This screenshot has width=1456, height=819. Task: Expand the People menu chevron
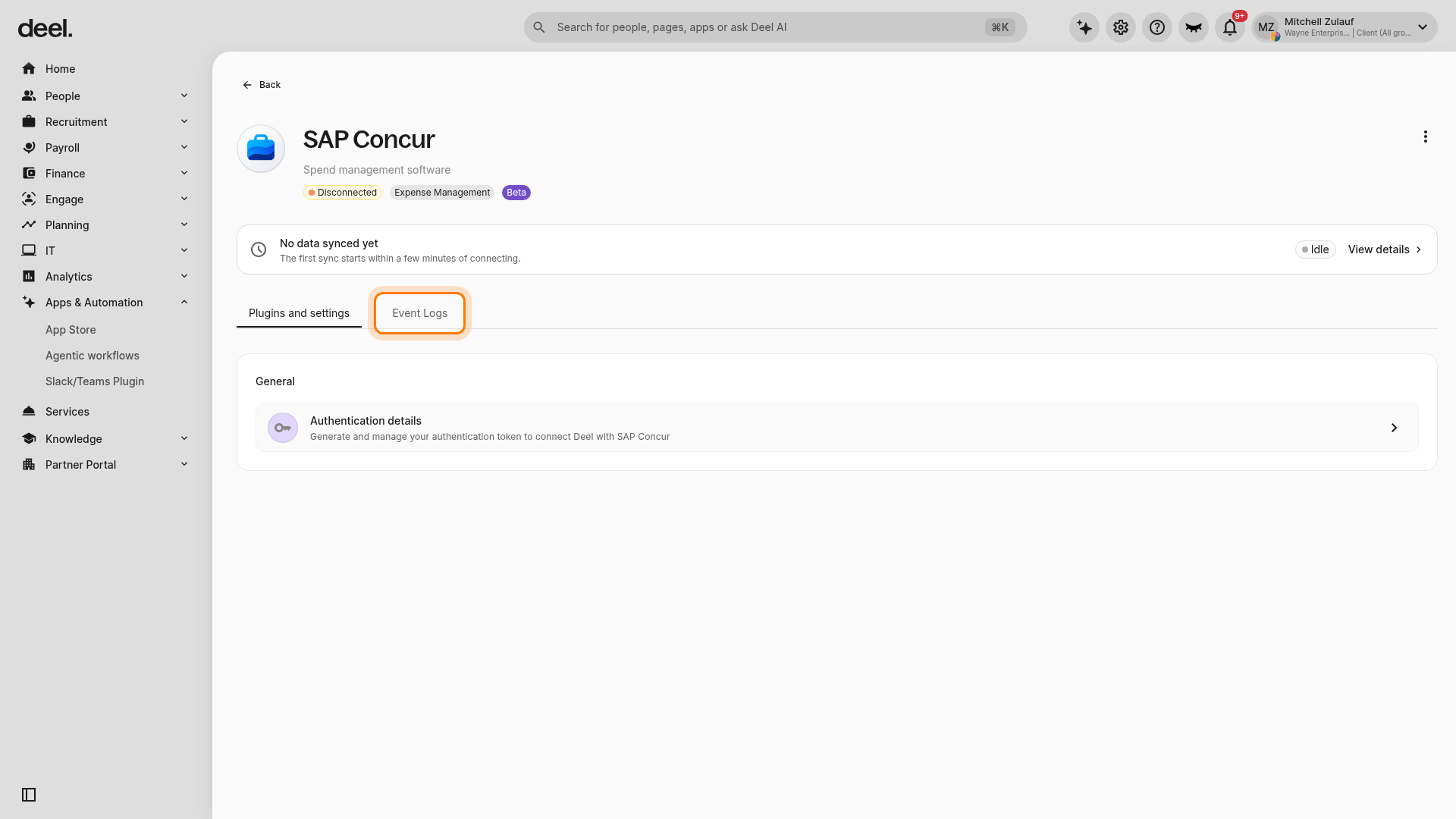click(x=184, y=96)
